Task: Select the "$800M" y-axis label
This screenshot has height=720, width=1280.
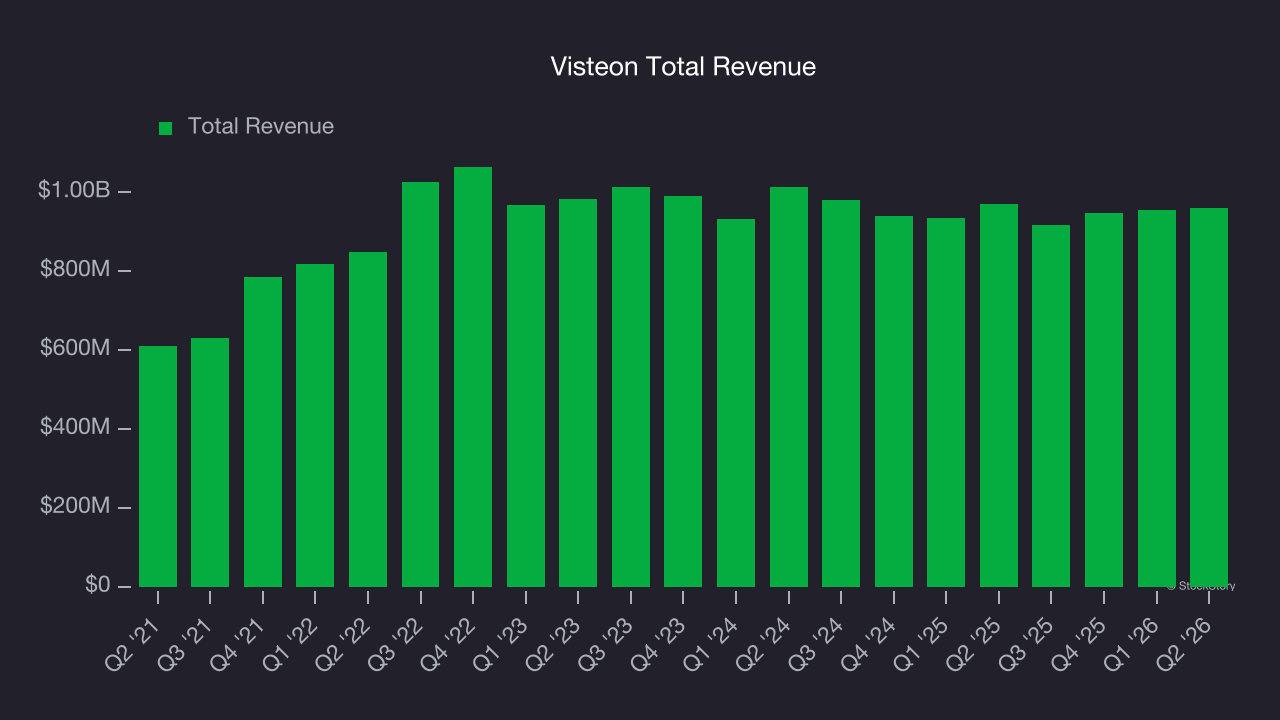Action: pyautogui.click(x=74, y=270)
